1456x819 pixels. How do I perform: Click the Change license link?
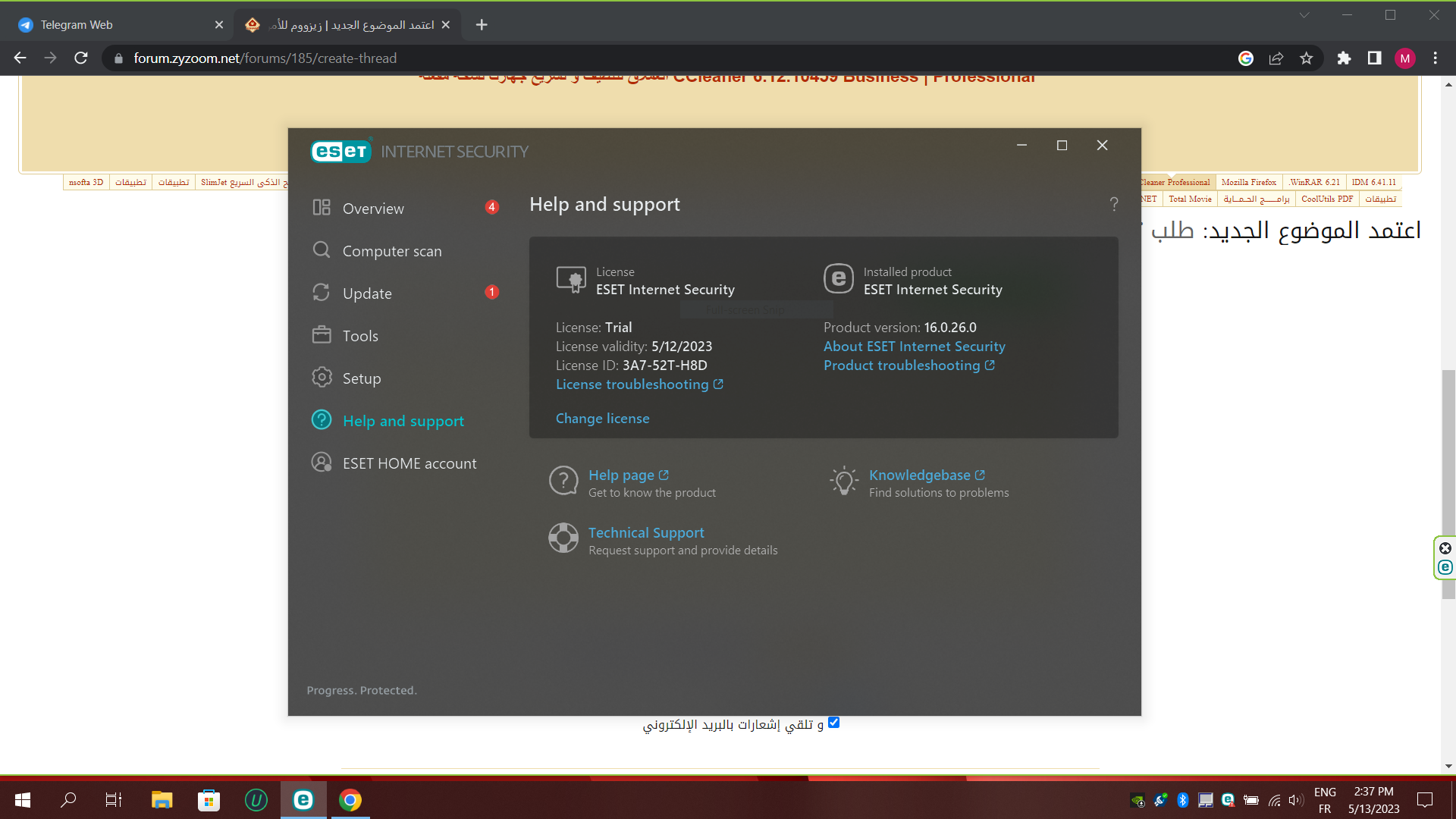(602, 419)
